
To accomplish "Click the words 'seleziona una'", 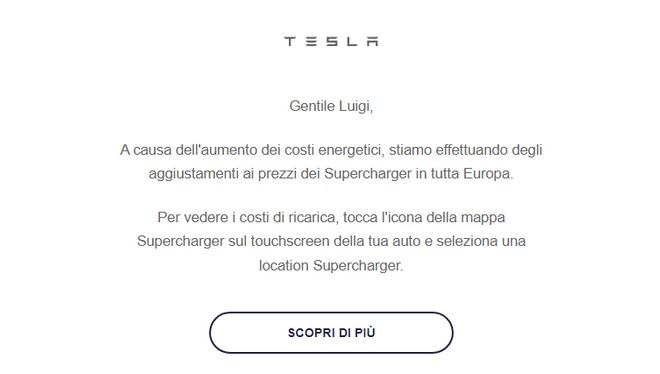I will (x=481, y=241).
